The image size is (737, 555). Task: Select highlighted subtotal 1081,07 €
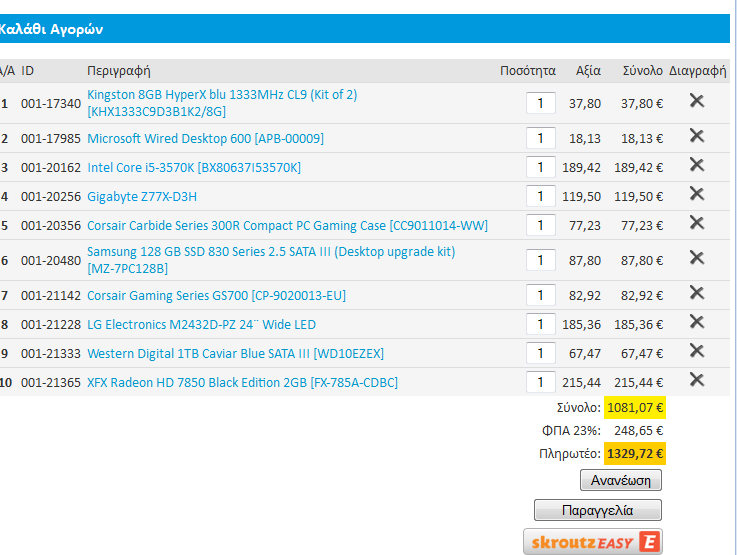coord(635,407)
